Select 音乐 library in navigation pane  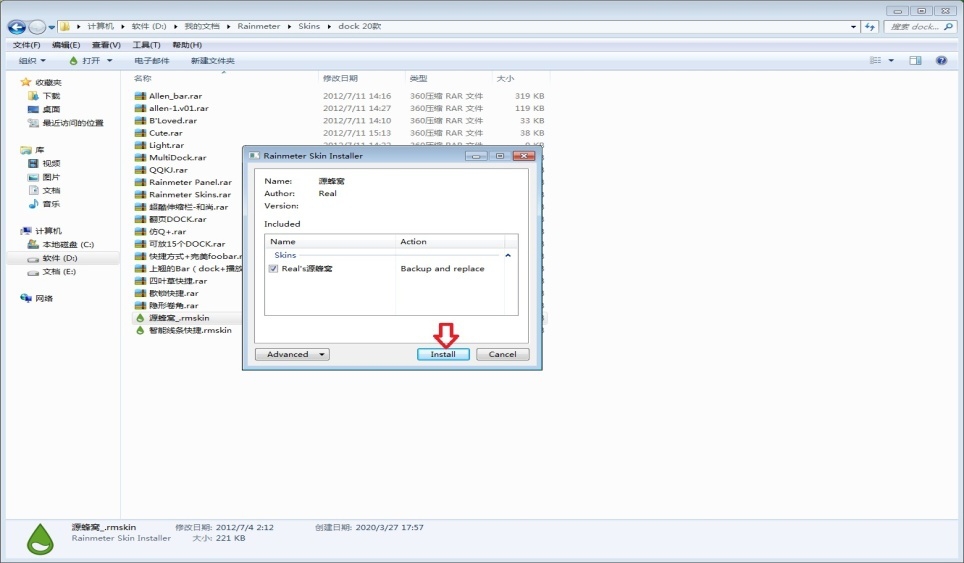point(51,204)
